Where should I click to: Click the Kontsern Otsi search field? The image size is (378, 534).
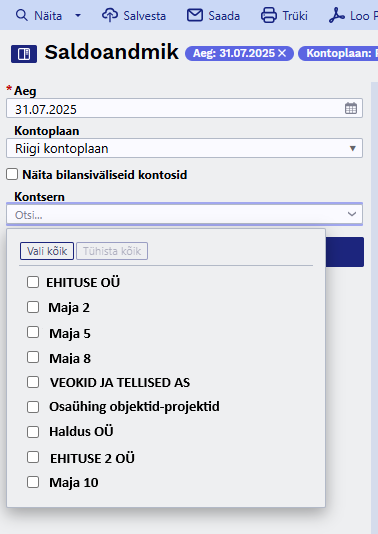point(177,215)
